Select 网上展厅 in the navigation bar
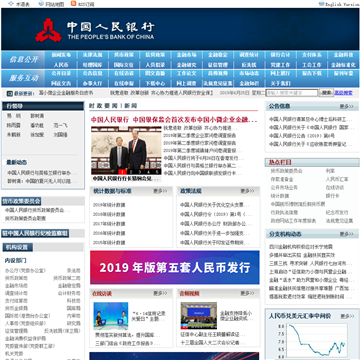 pyautogui.click(x=280, y=73)
